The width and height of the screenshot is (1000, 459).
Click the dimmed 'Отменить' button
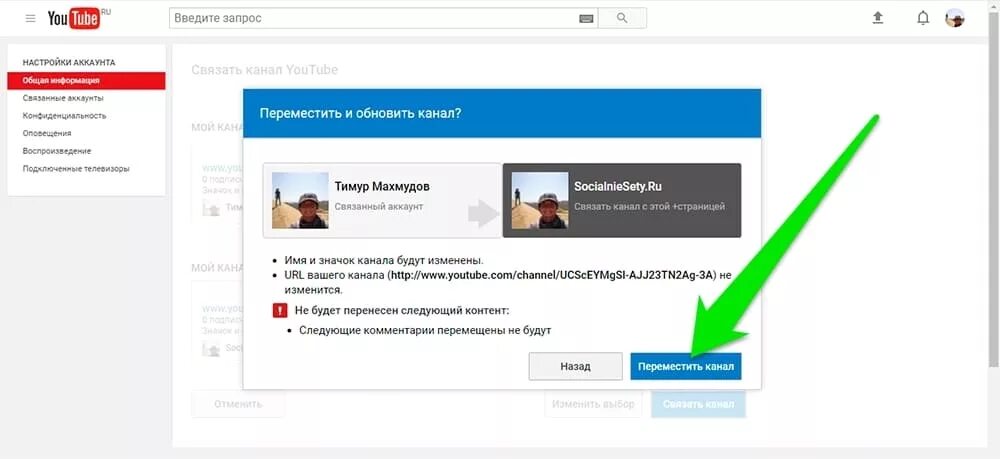238,404
